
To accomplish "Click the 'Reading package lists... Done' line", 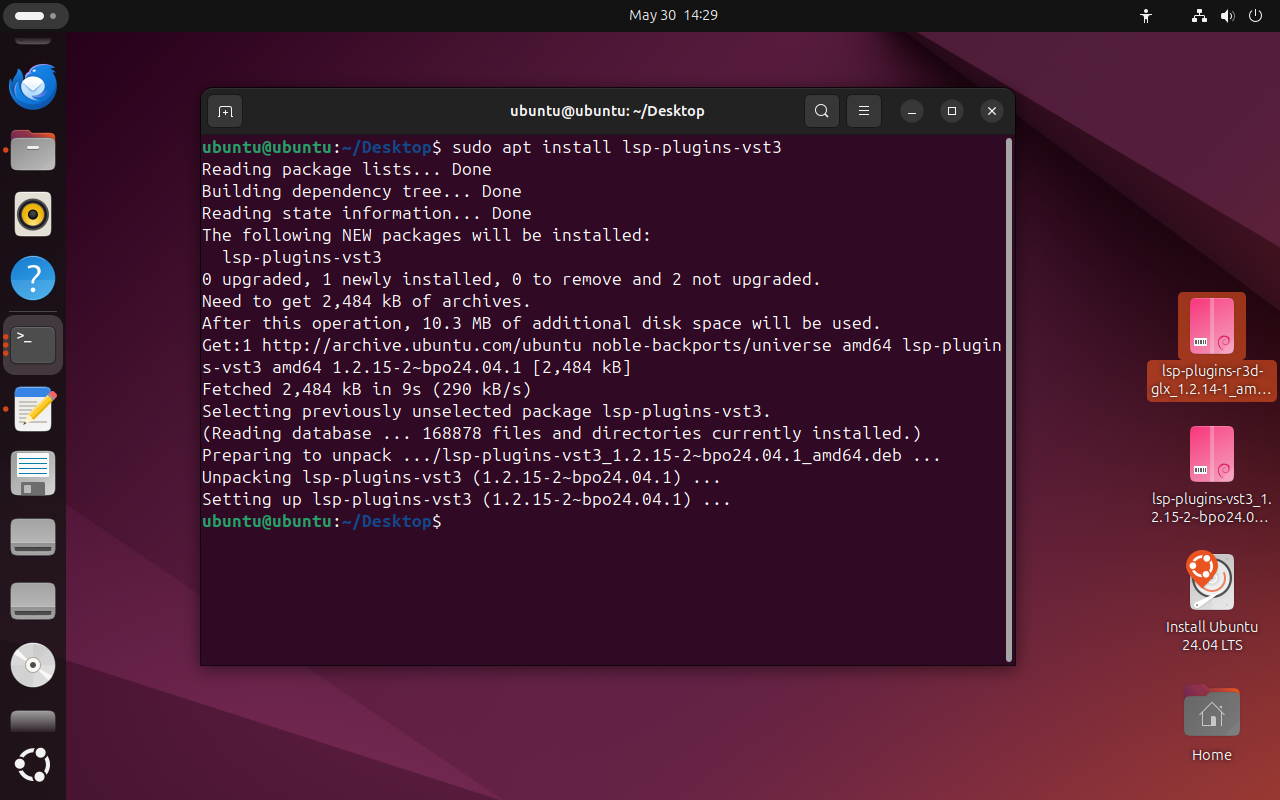I will tap(347, 169).
